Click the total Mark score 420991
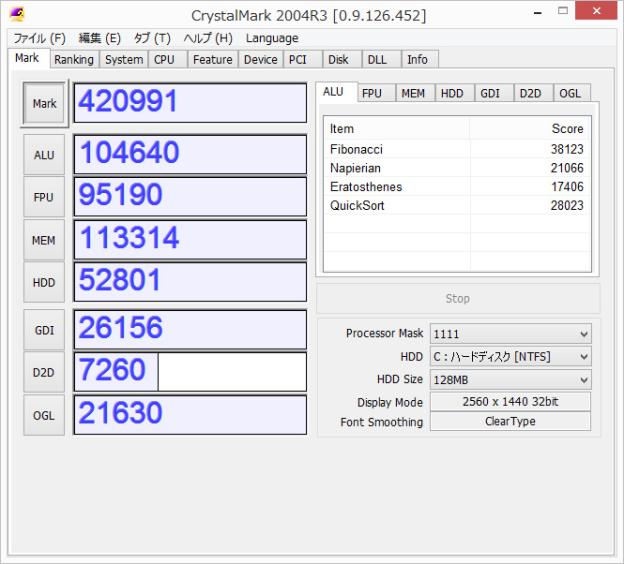The image size is (624, 564). (190, 103)
